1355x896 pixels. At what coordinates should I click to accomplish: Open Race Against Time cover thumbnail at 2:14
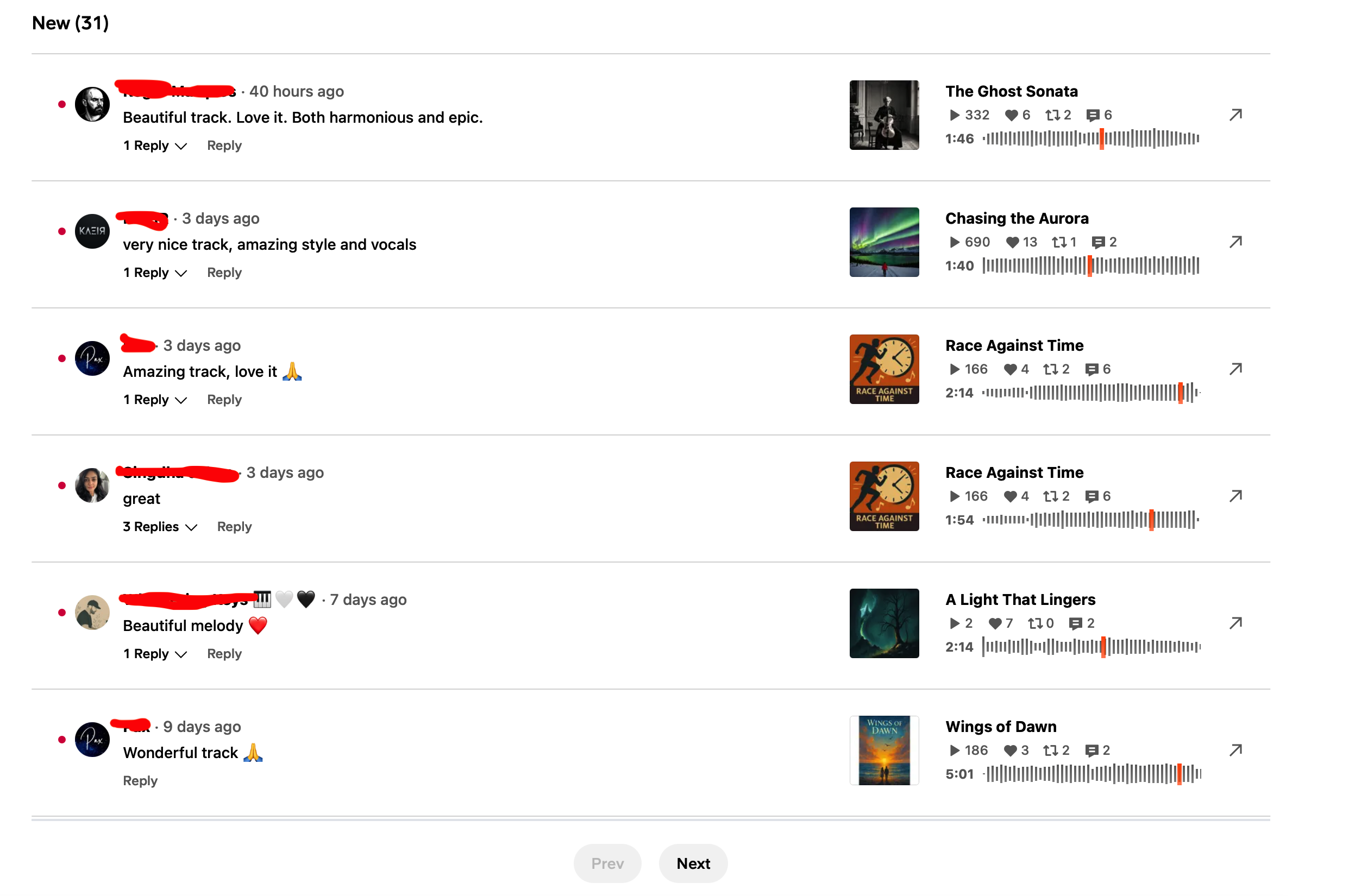click(x=884, y=369)
